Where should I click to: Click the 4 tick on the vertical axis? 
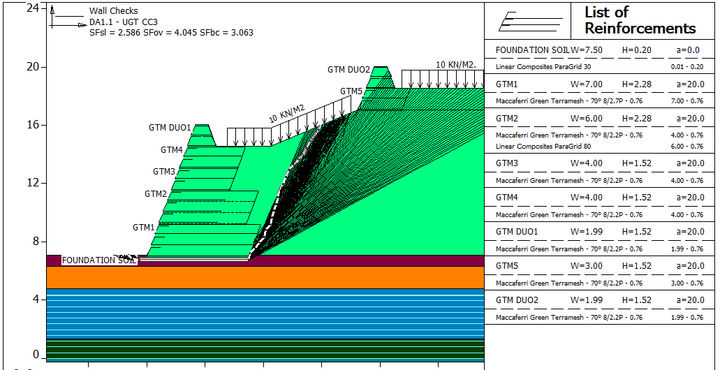click(x=36, y=299)
